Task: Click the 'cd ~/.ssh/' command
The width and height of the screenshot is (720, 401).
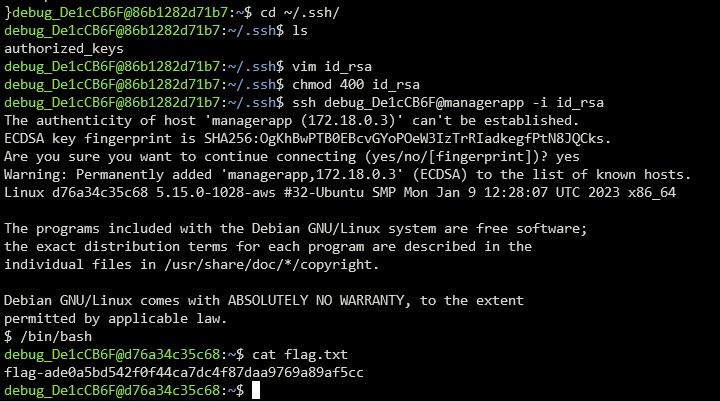Action: tap(300, 12)
